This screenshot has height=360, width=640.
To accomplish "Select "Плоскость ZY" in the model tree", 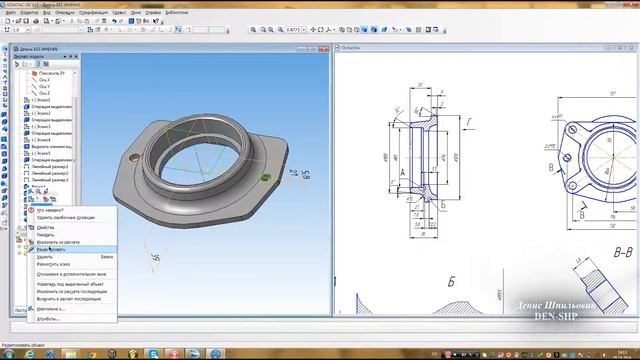I will (52, 73).
